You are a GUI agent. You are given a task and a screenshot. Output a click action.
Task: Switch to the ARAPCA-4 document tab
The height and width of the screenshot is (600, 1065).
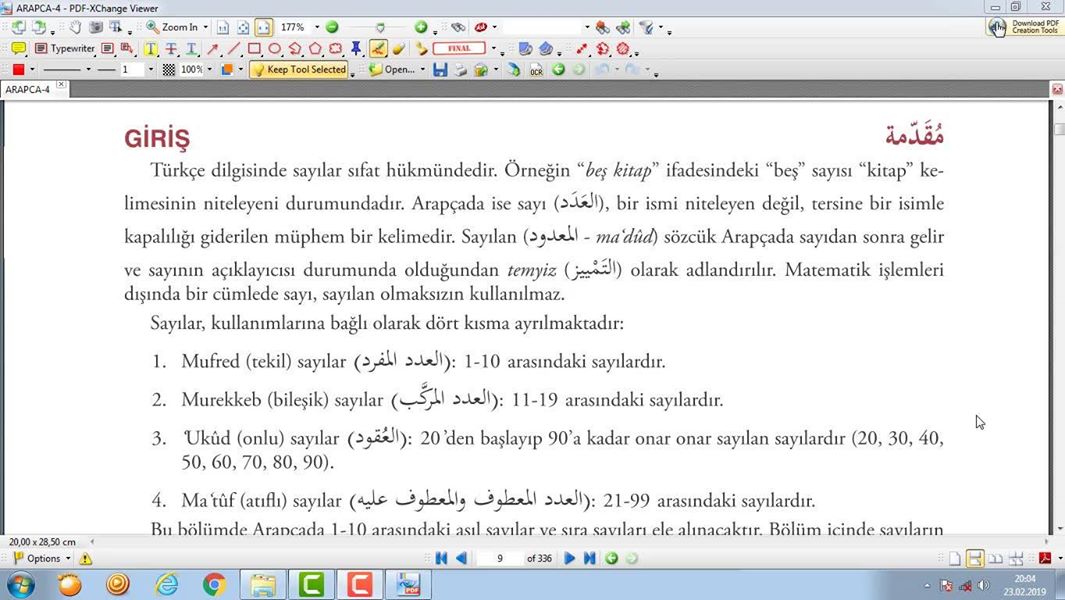point(28,89)
